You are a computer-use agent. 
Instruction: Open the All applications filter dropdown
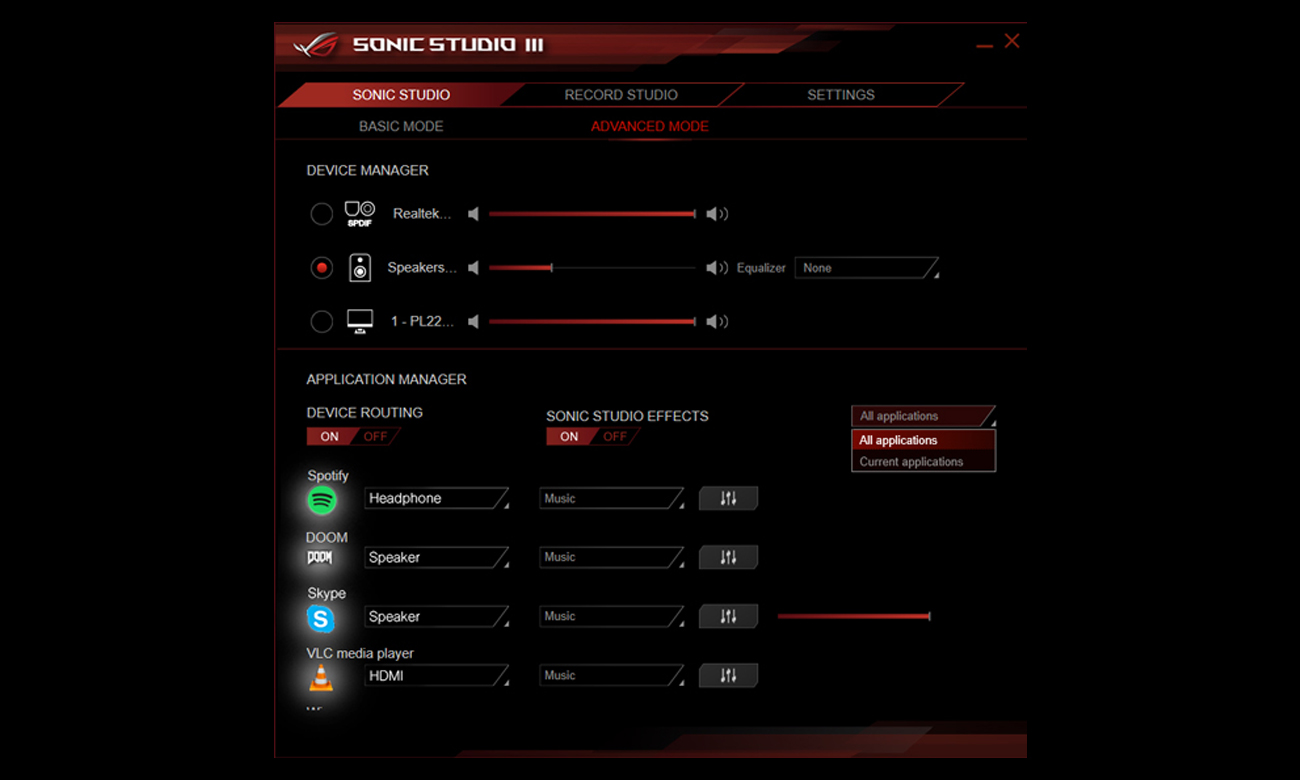[923, 416]
